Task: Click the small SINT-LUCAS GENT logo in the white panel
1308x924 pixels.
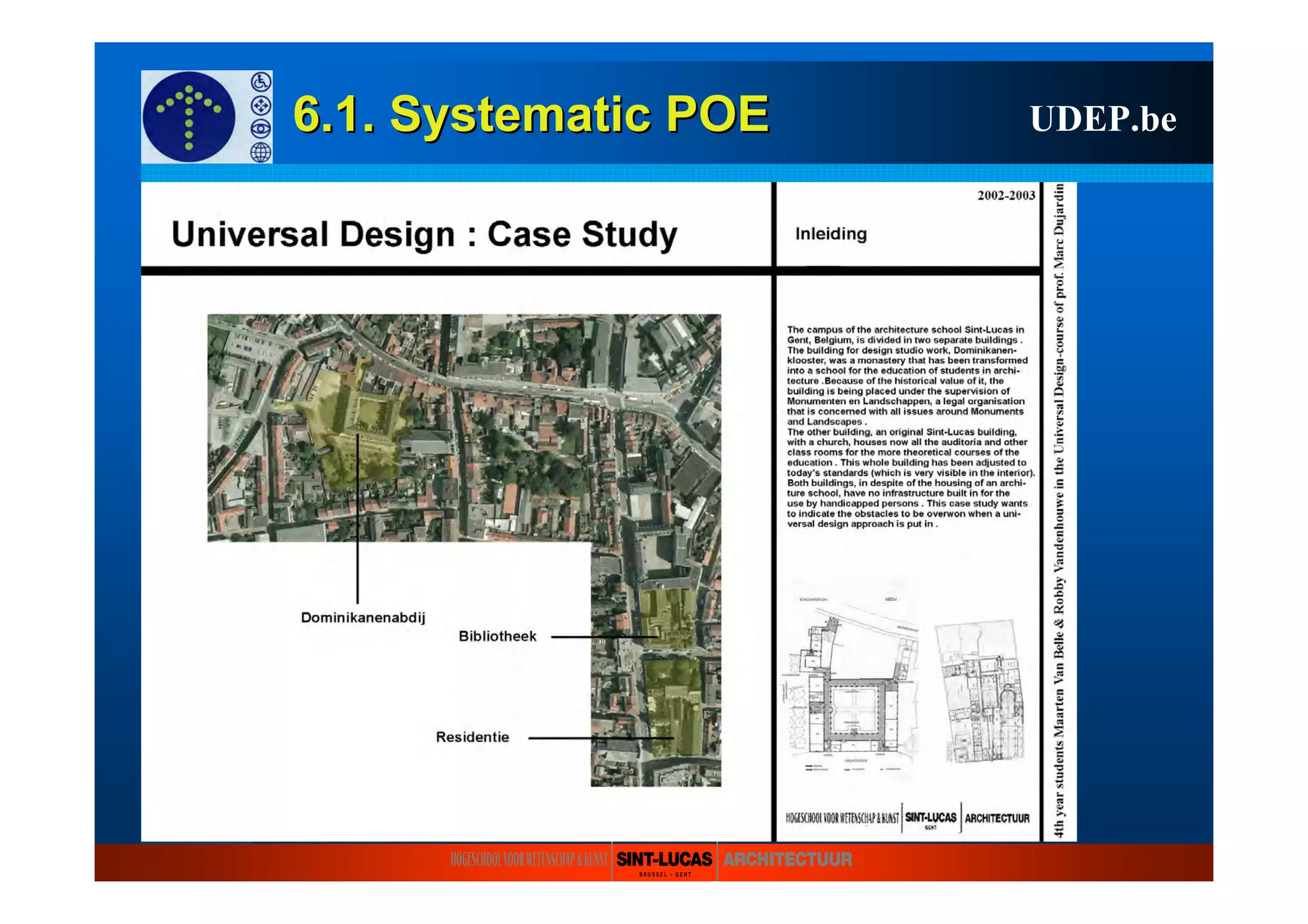Action: [931, 819]
